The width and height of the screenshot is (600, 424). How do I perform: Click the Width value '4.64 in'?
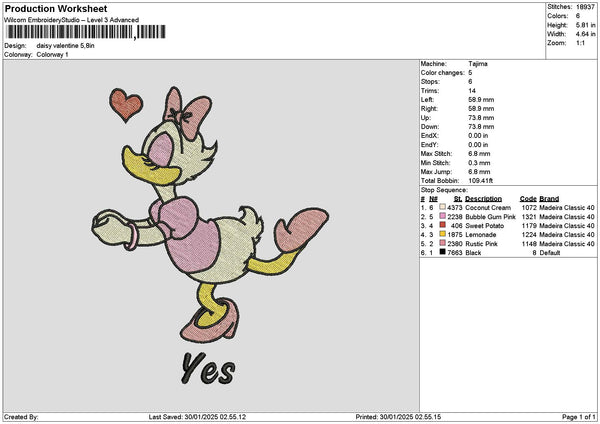click(585, 34)
